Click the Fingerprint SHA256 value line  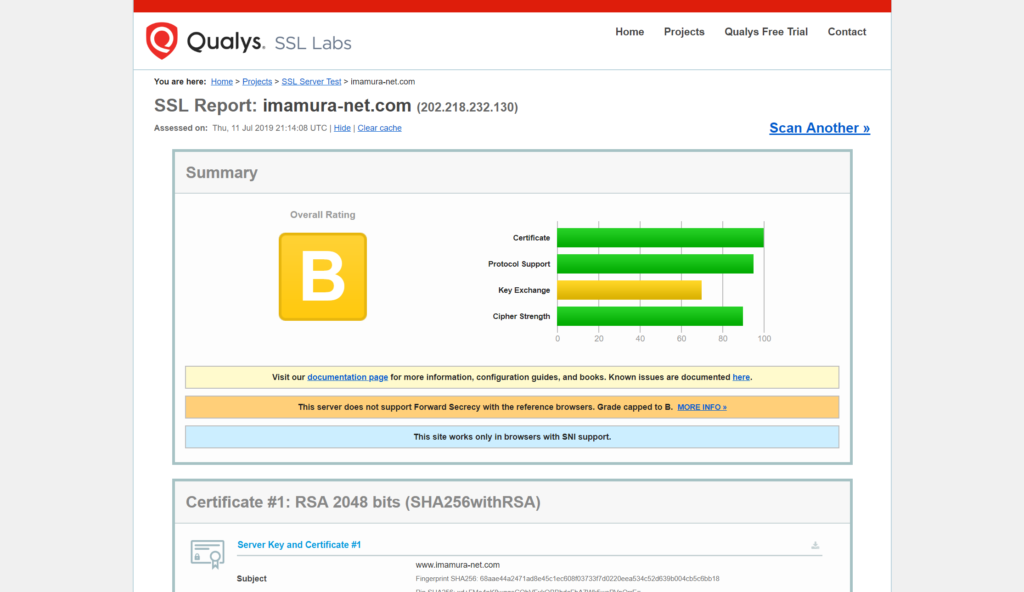(567, 578)
